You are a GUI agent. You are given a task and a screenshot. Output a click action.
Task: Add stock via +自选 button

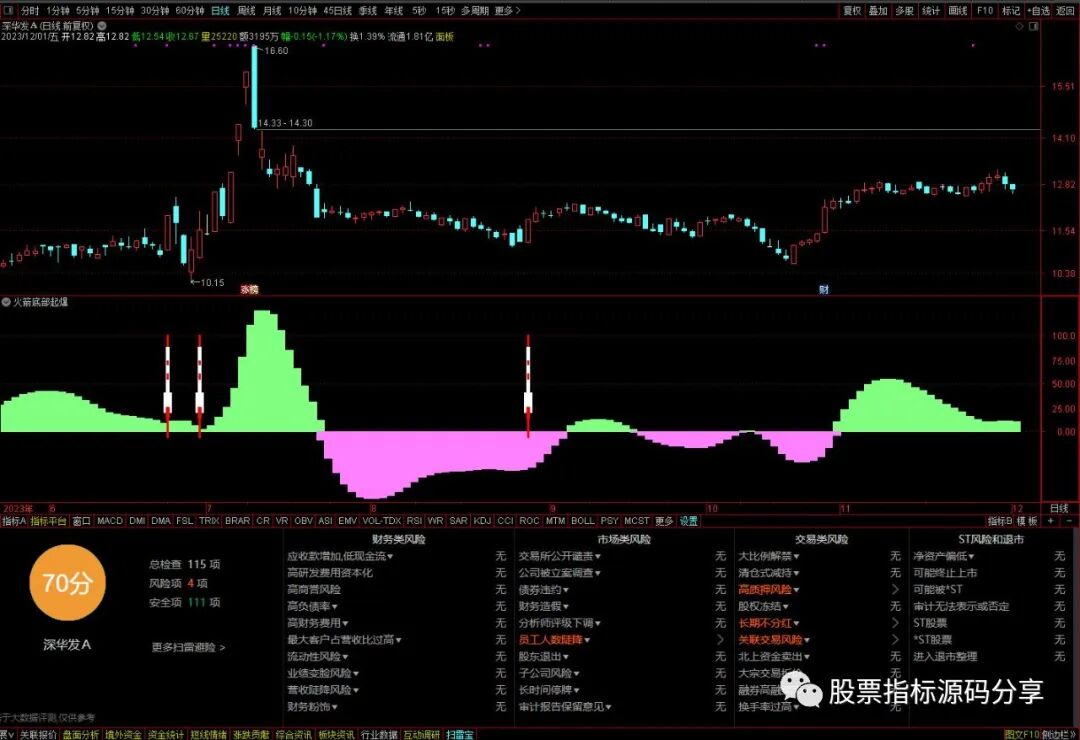1039,11
